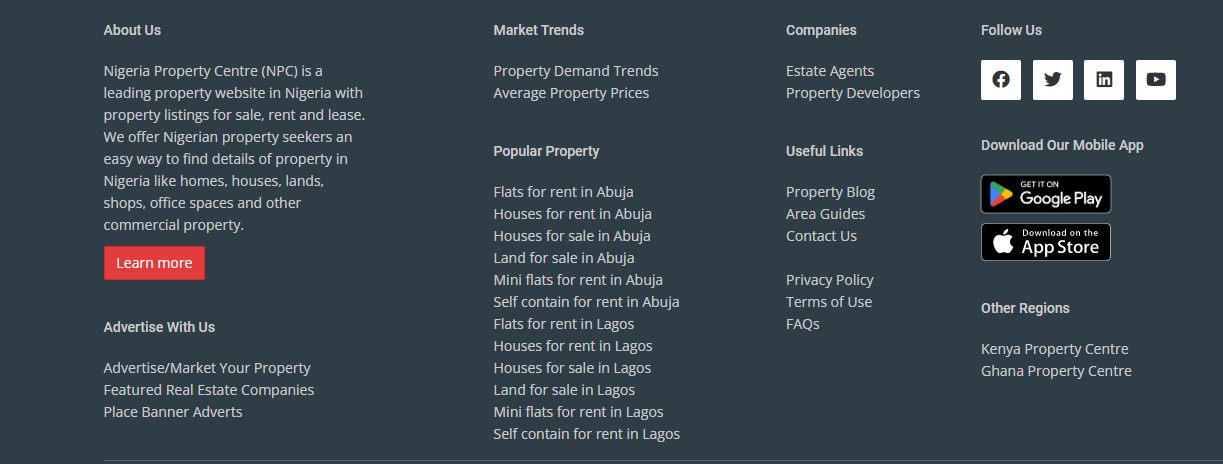The image size is (1223, 464).
Task: Select Land for sale in Lagos
Action: tap(564, 390)
